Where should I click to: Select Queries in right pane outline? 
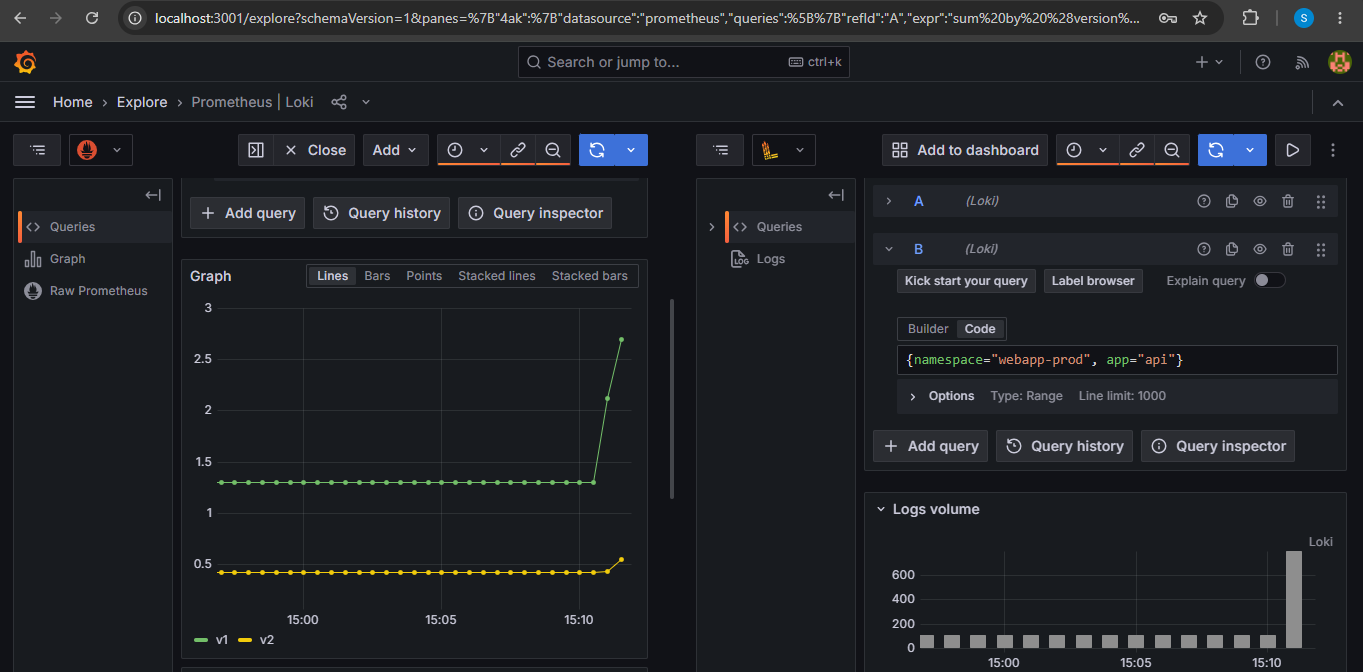778,227
